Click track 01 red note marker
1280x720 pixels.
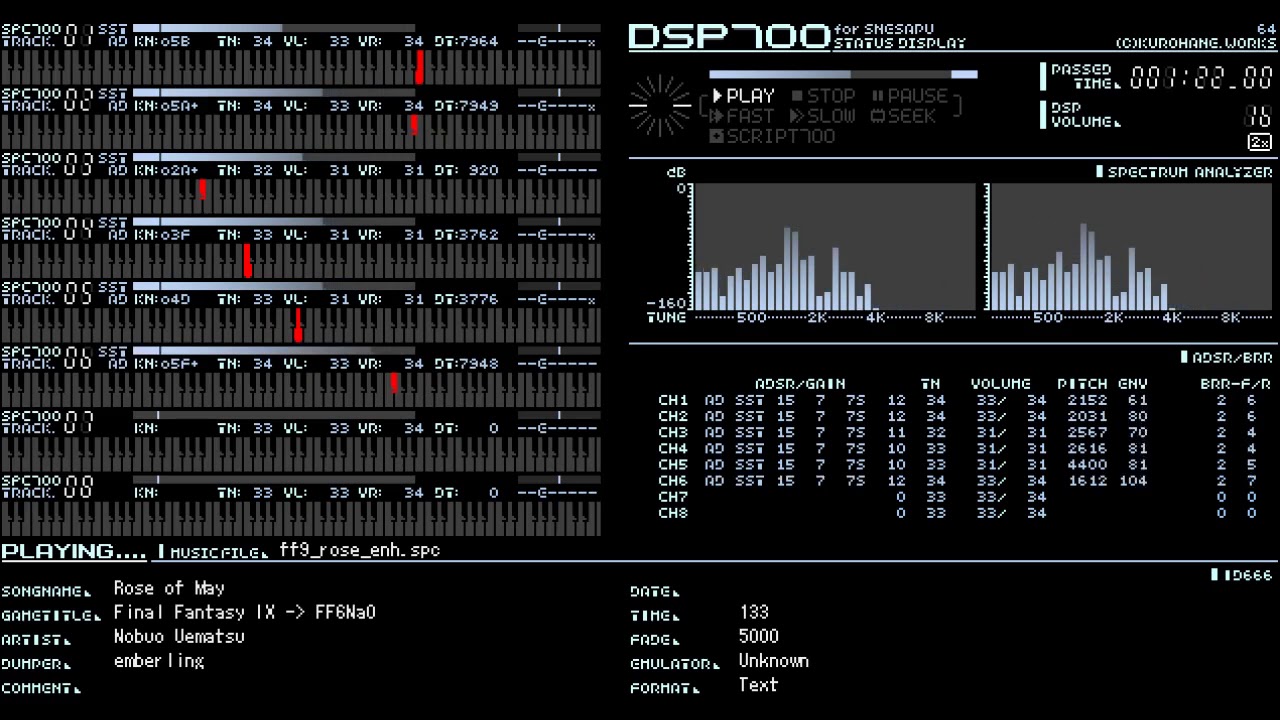[420, 66]
